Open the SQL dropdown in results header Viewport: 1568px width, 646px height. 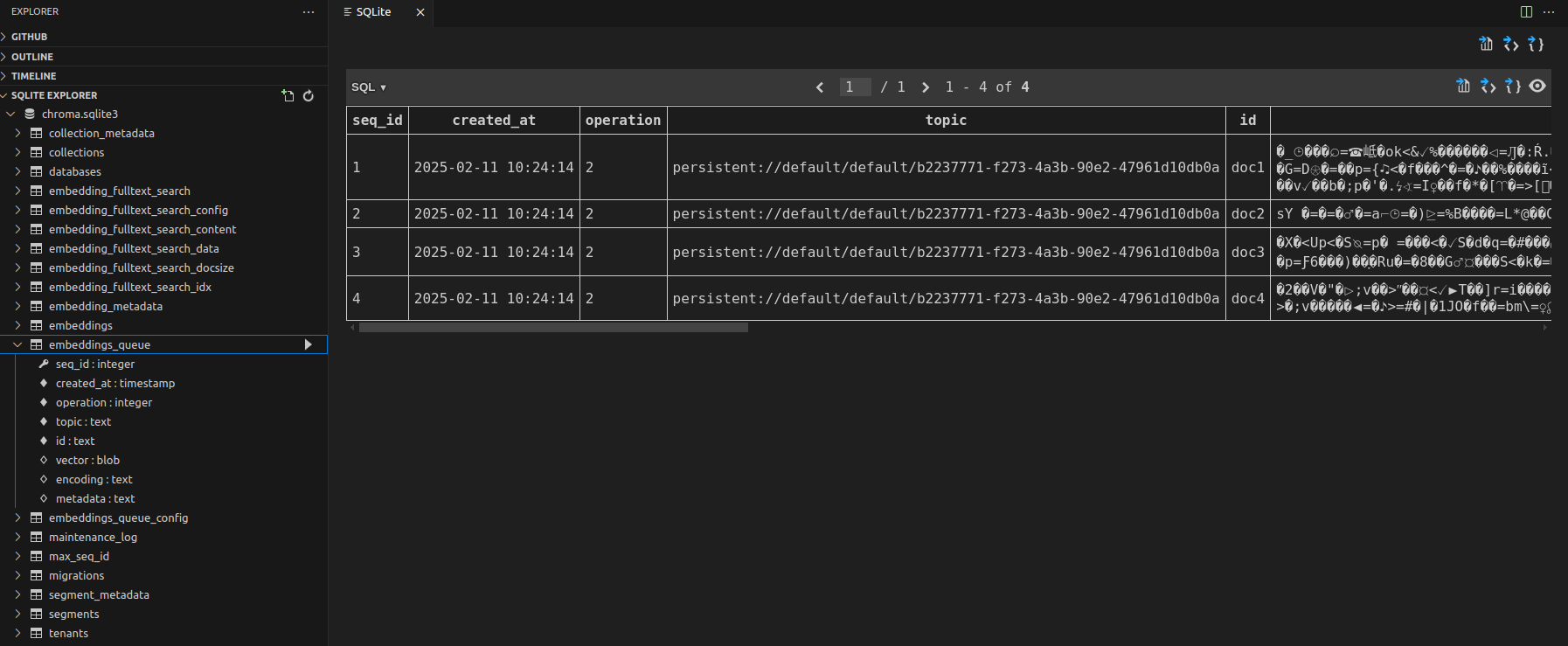[x=369, y=87]
